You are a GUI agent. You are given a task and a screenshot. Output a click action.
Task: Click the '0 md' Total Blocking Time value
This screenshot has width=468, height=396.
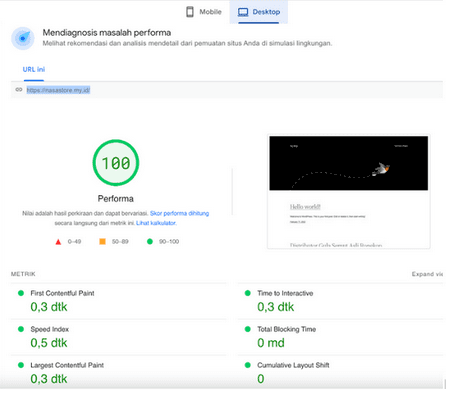coord(271,343)
